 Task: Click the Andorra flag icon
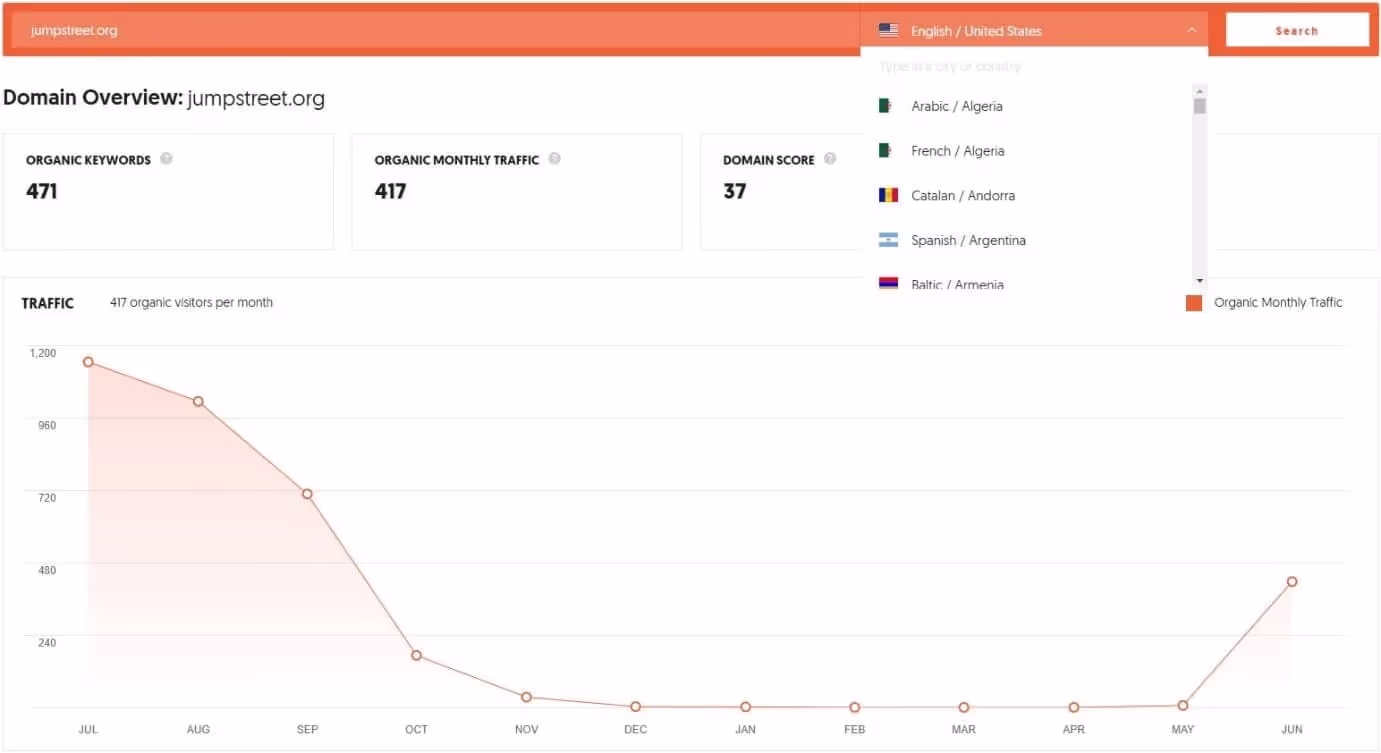[888, 195]
